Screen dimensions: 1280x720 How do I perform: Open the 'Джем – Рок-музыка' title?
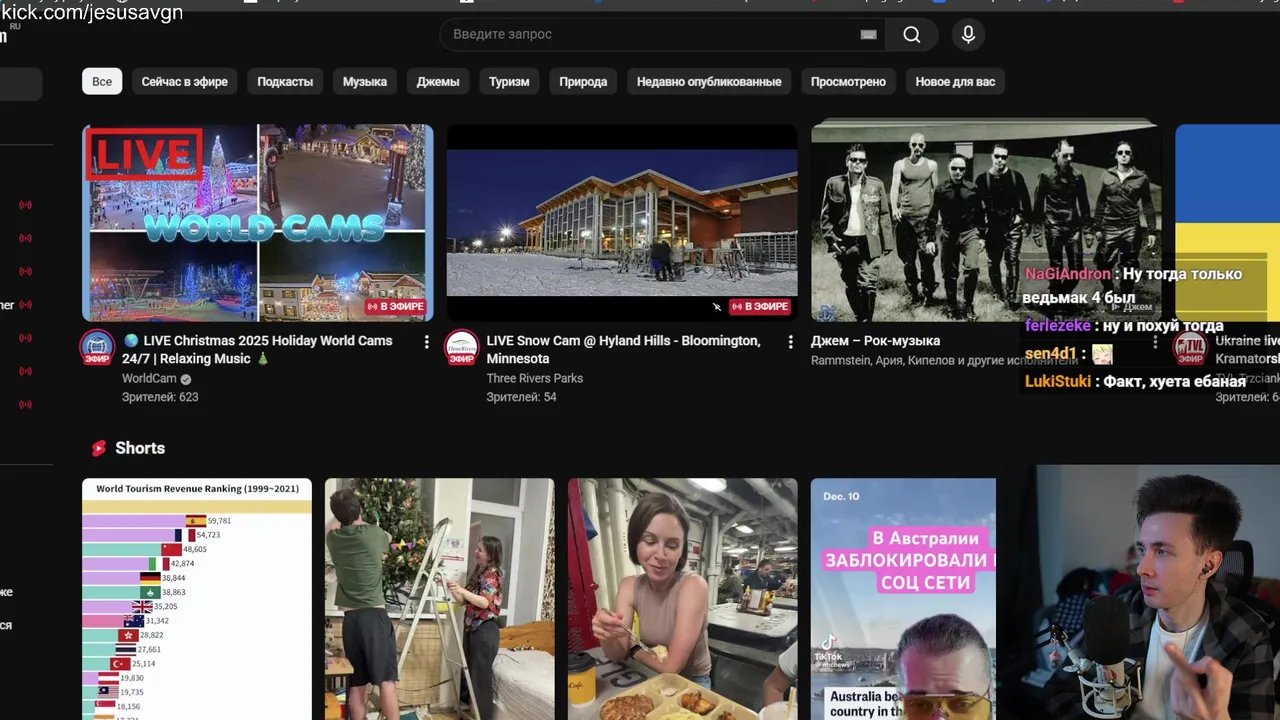875,341
